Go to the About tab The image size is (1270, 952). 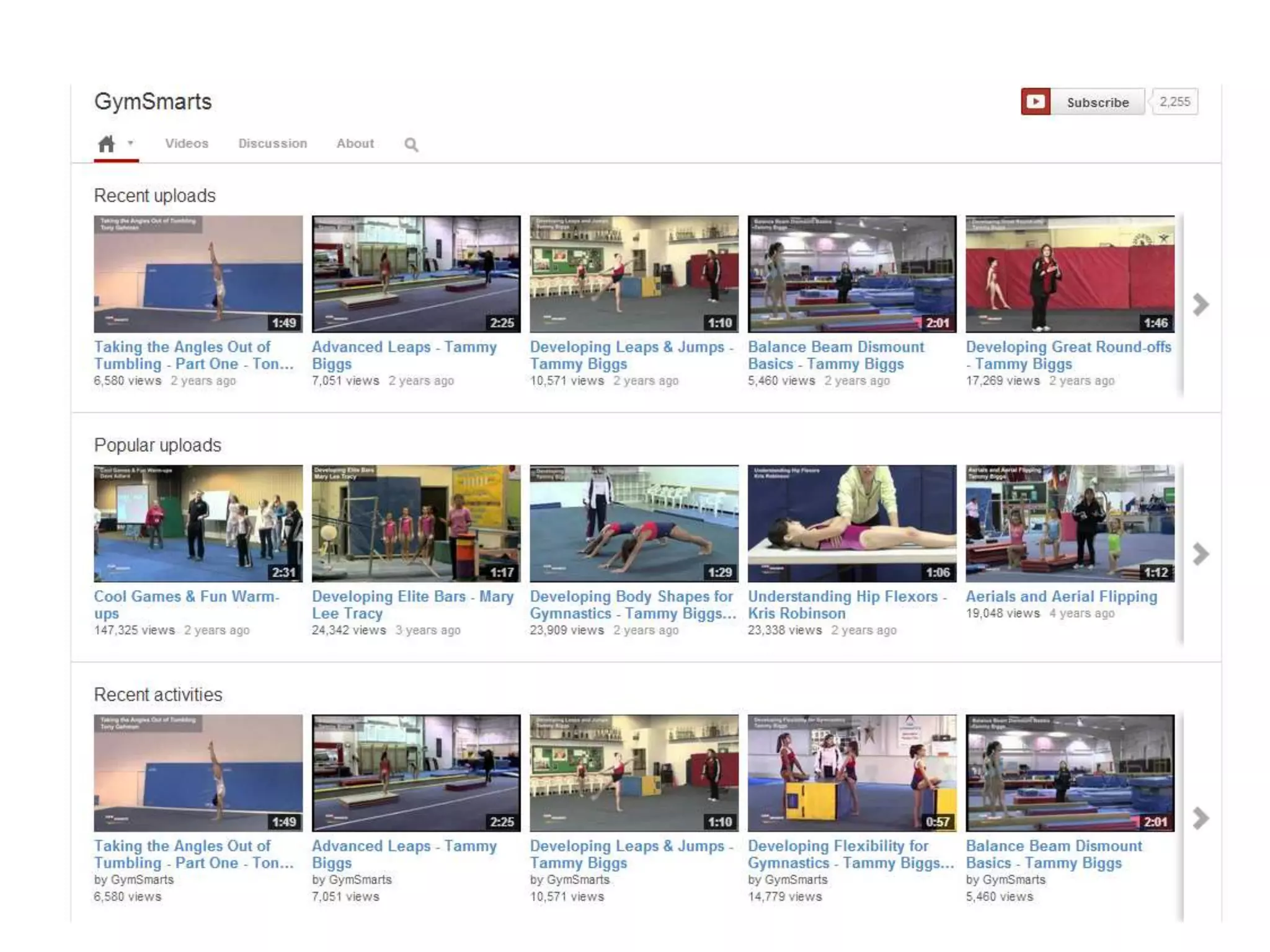pyautogui.click(x=355, y=144)
